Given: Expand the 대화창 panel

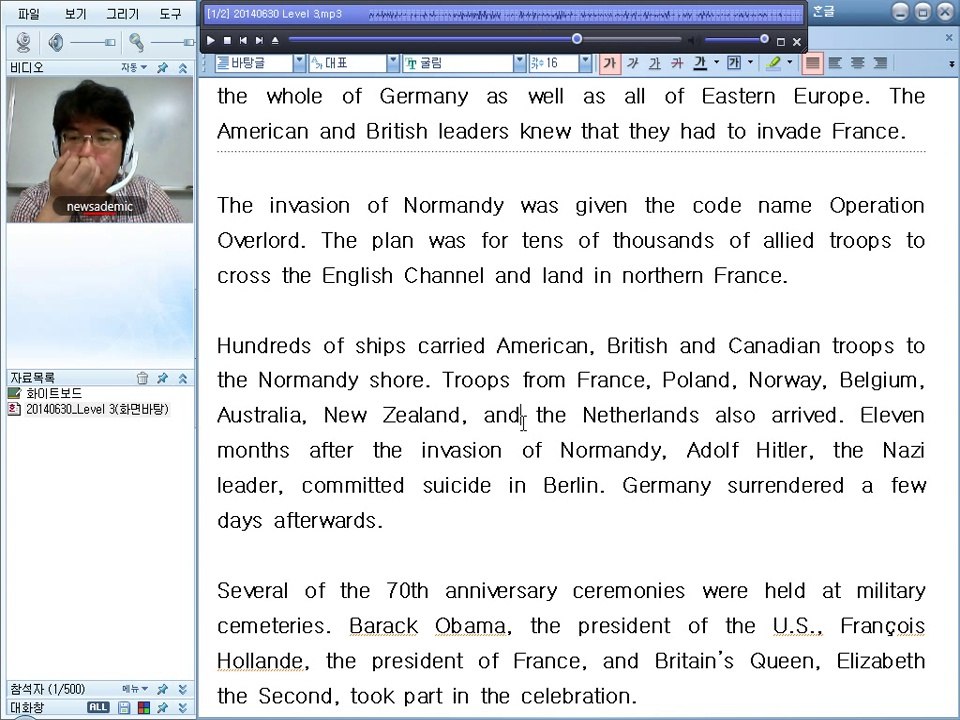Looking at the screenshot, I should pos(182,708).
